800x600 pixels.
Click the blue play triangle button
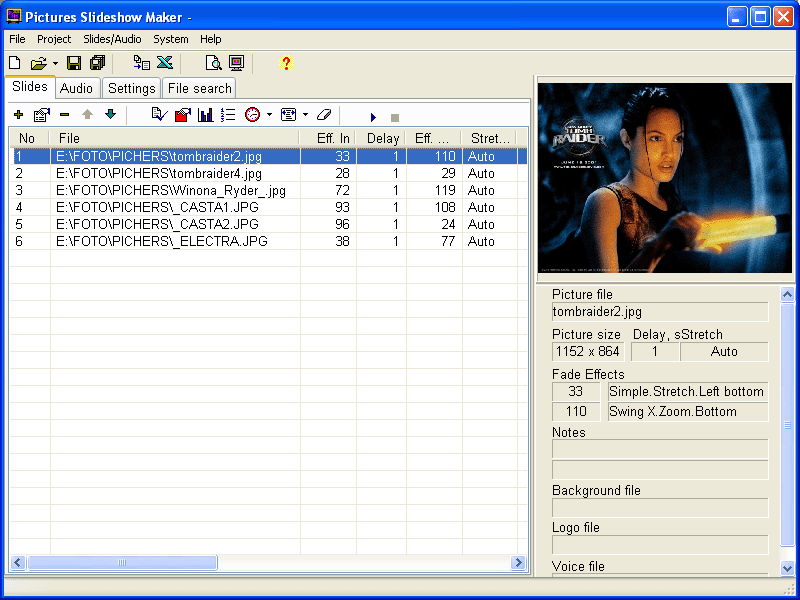pyautogui.click(x=373, y=117)
